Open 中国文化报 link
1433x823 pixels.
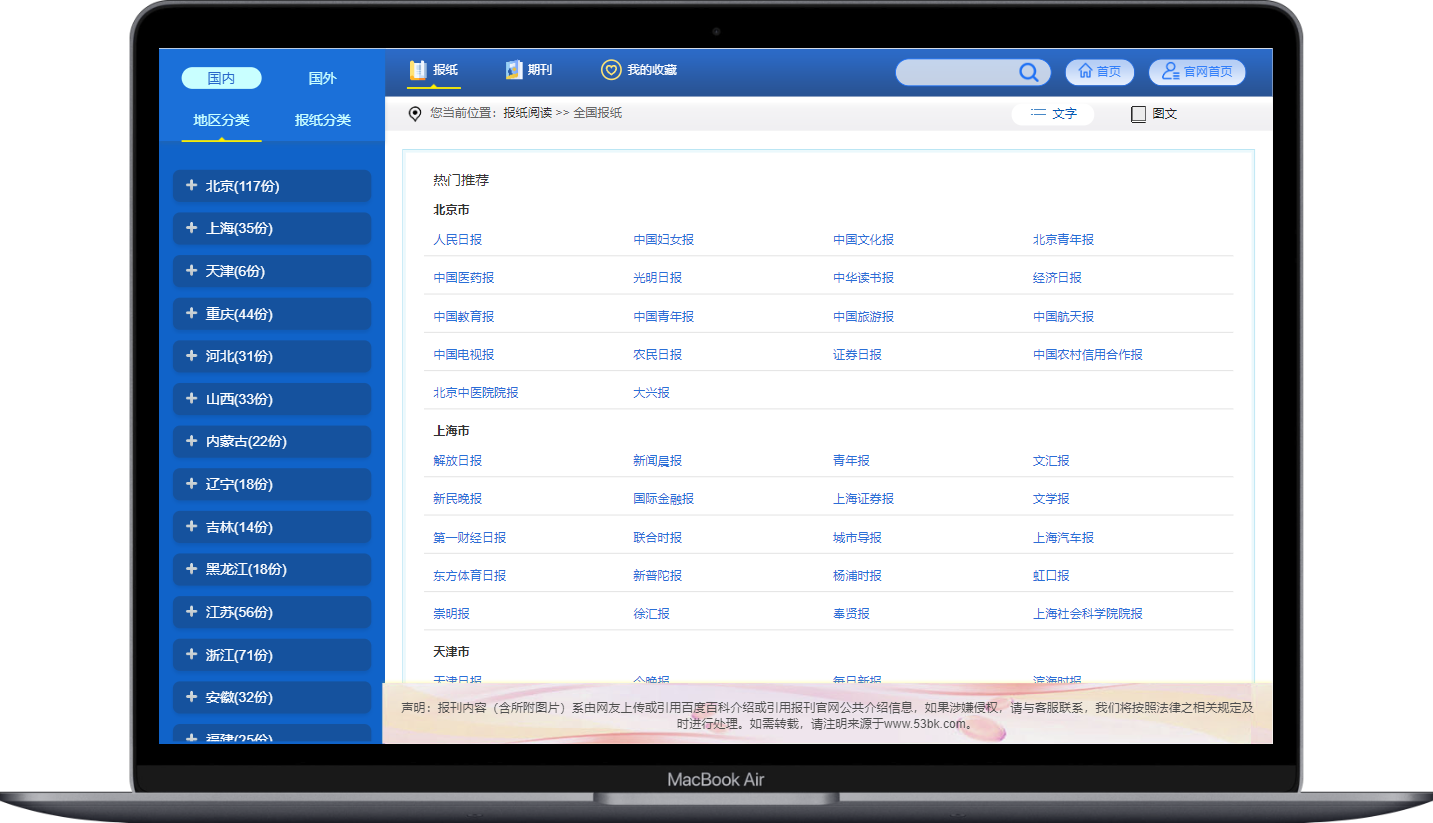coord(863,240)
